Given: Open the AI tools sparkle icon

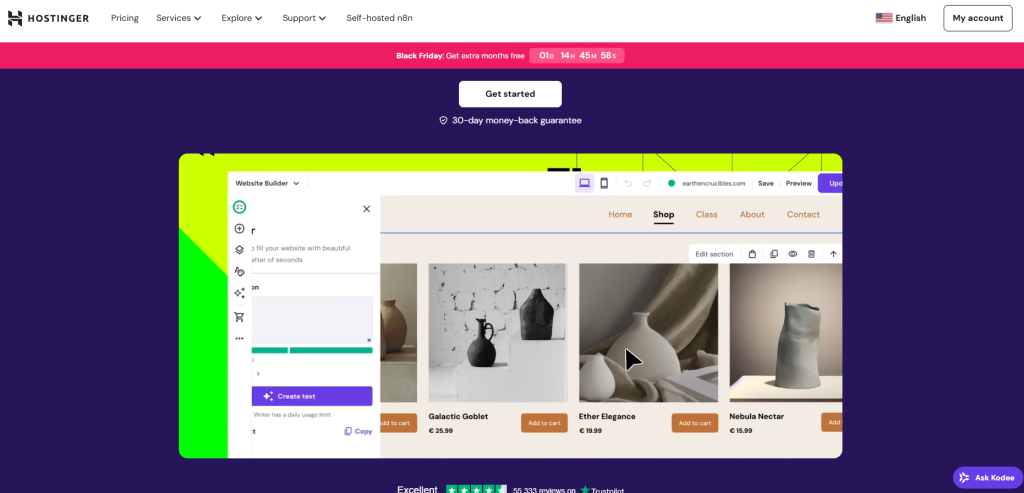Looking at the screenshot, I should tap(240, 294).
